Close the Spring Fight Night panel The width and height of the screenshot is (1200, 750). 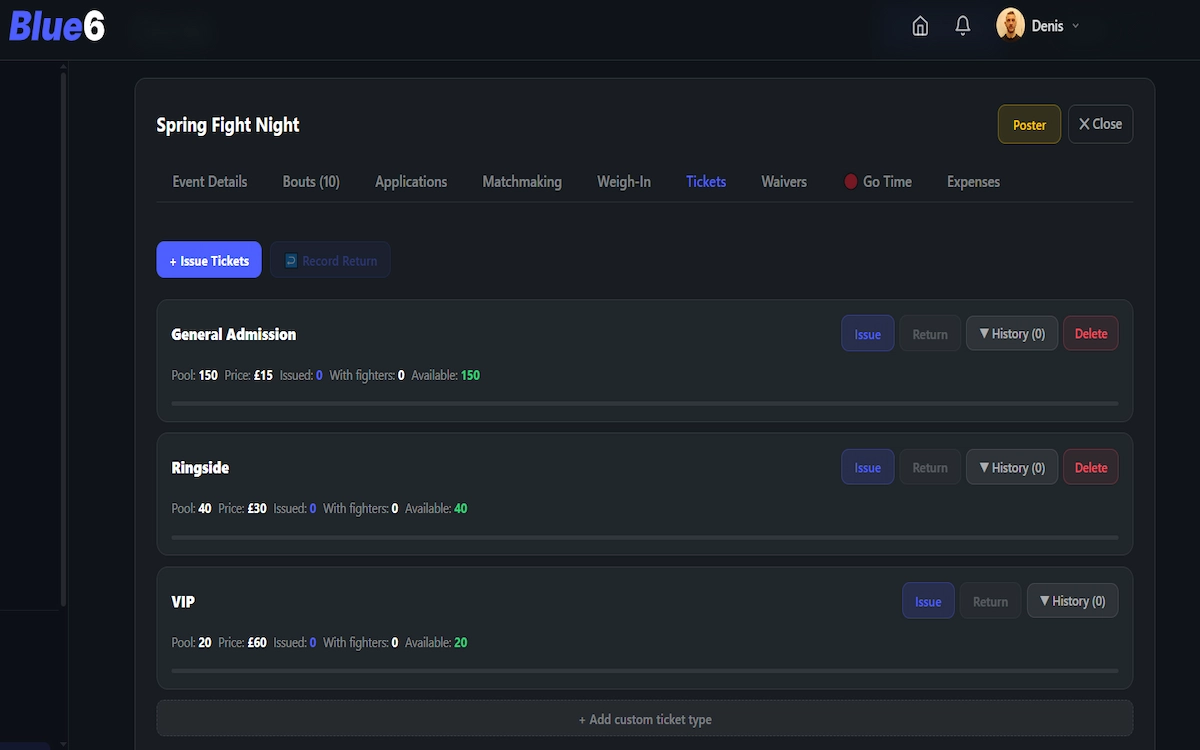(x=1100, y=124)
